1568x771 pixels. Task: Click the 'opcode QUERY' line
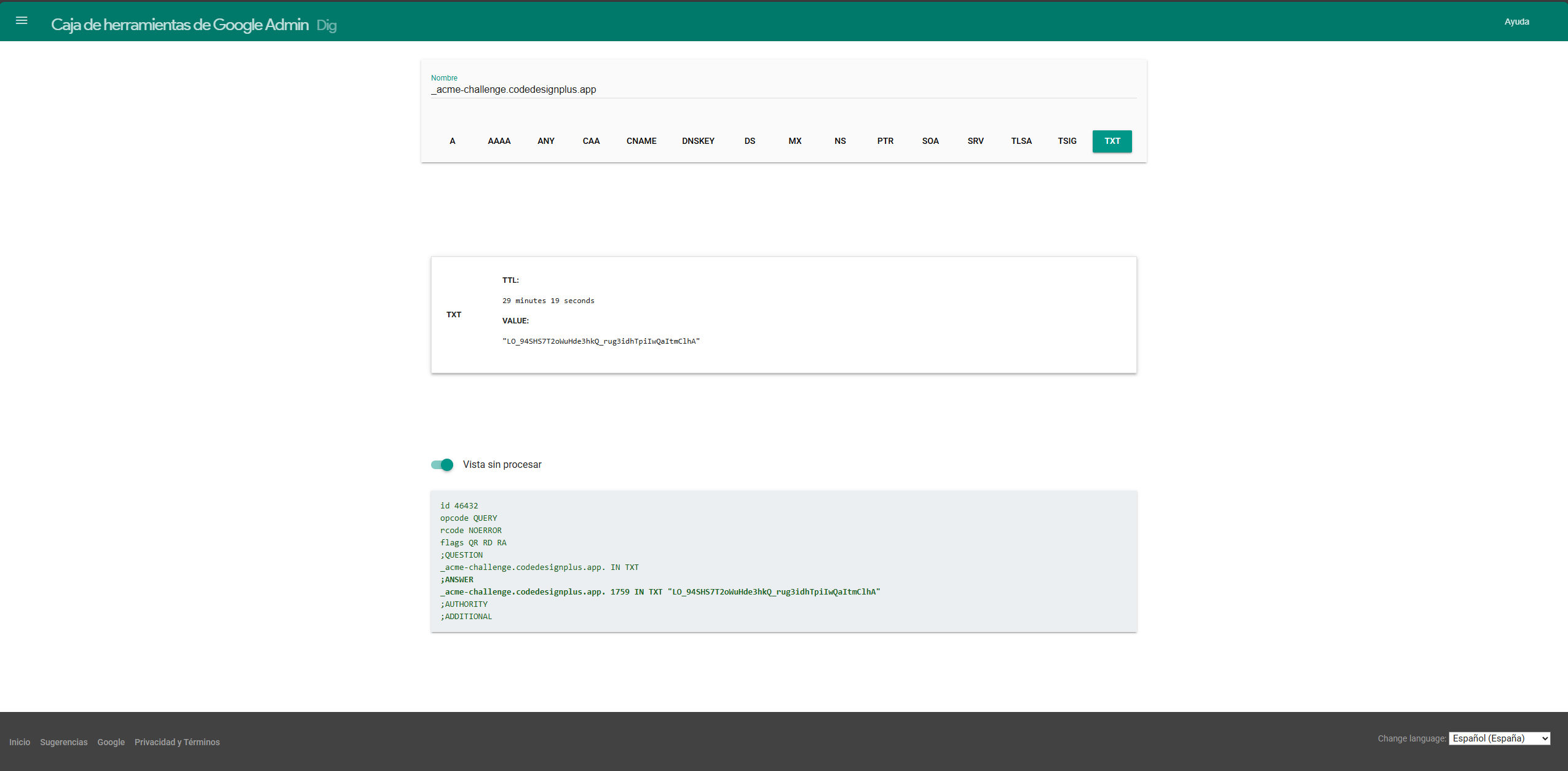coord(469,518)
